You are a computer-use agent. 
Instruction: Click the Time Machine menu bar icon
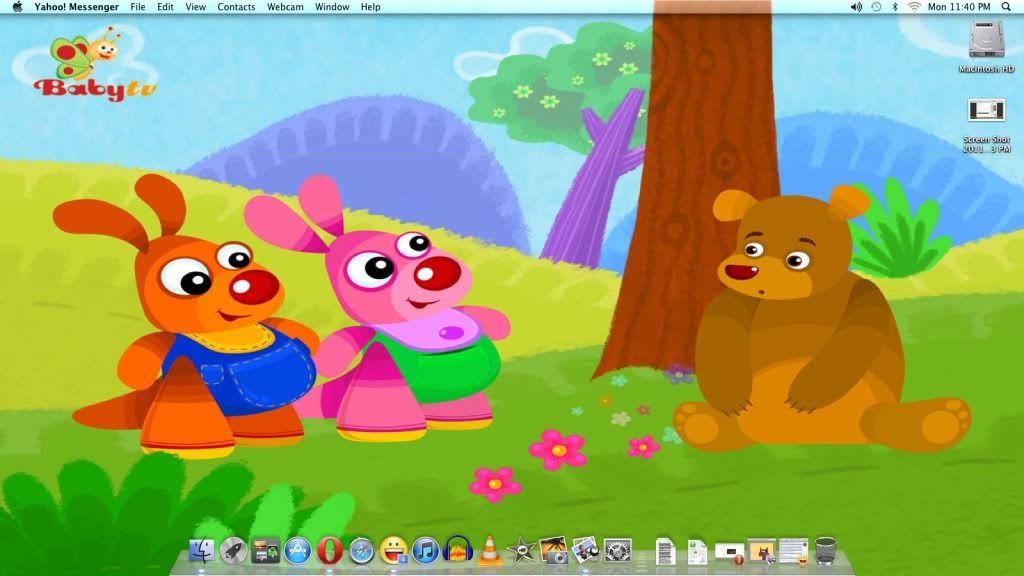[x=876, y=7]
